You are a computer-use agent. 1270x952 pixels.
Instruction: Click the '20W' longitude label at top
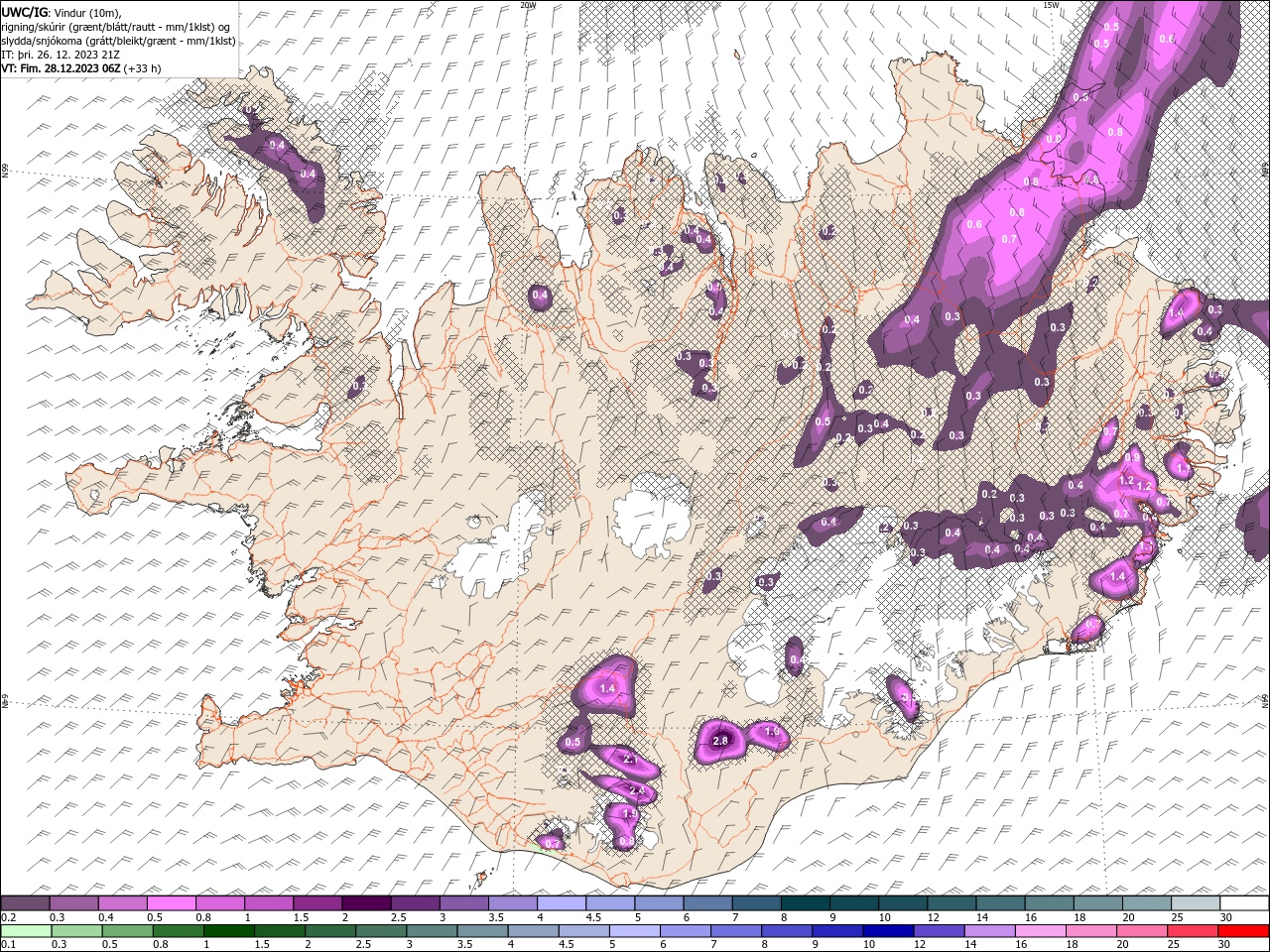pyautogui.click(x=528, y=5)
